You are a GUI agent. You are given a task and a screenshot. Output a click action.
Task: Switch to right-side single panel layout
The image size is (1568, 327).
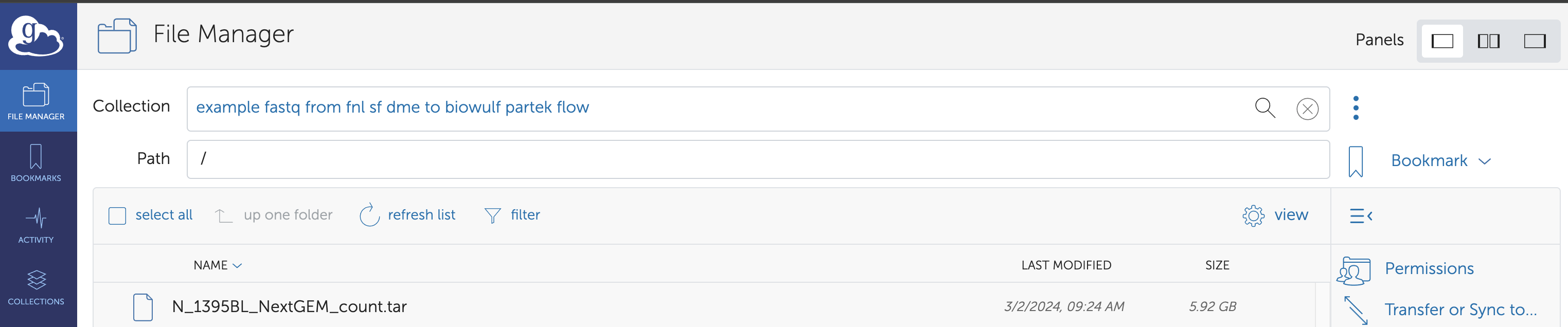pos(1535,41)
